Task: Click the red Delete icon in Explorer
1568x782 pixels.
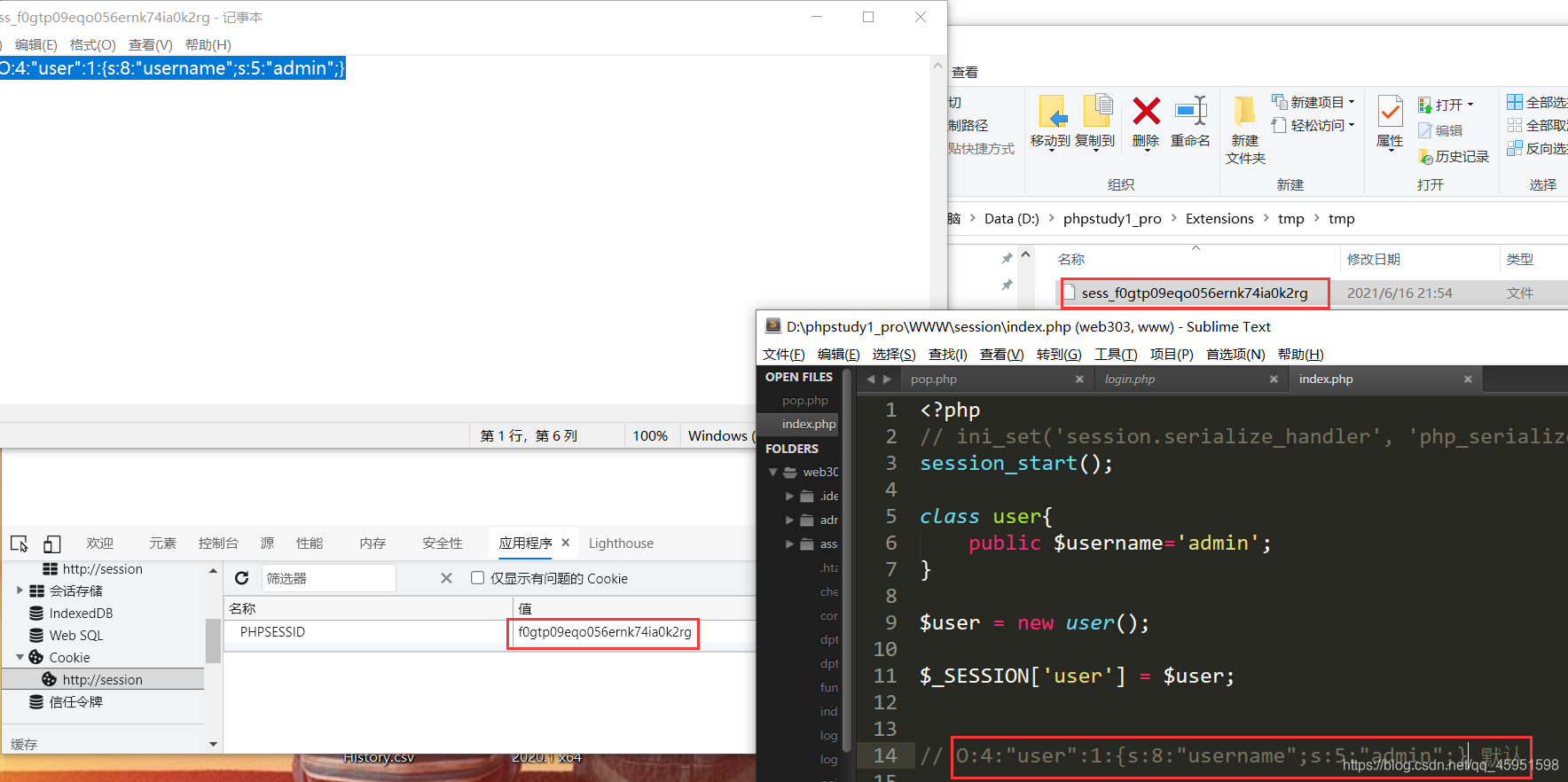Action: click(x=1146, y=111)
